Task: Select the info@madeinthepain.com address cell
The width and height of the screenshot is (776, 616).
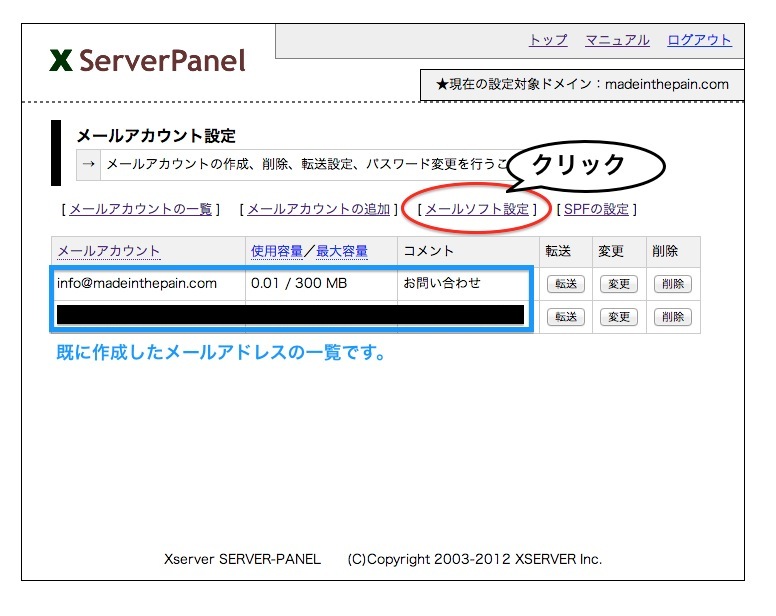Action: point(137,283)
